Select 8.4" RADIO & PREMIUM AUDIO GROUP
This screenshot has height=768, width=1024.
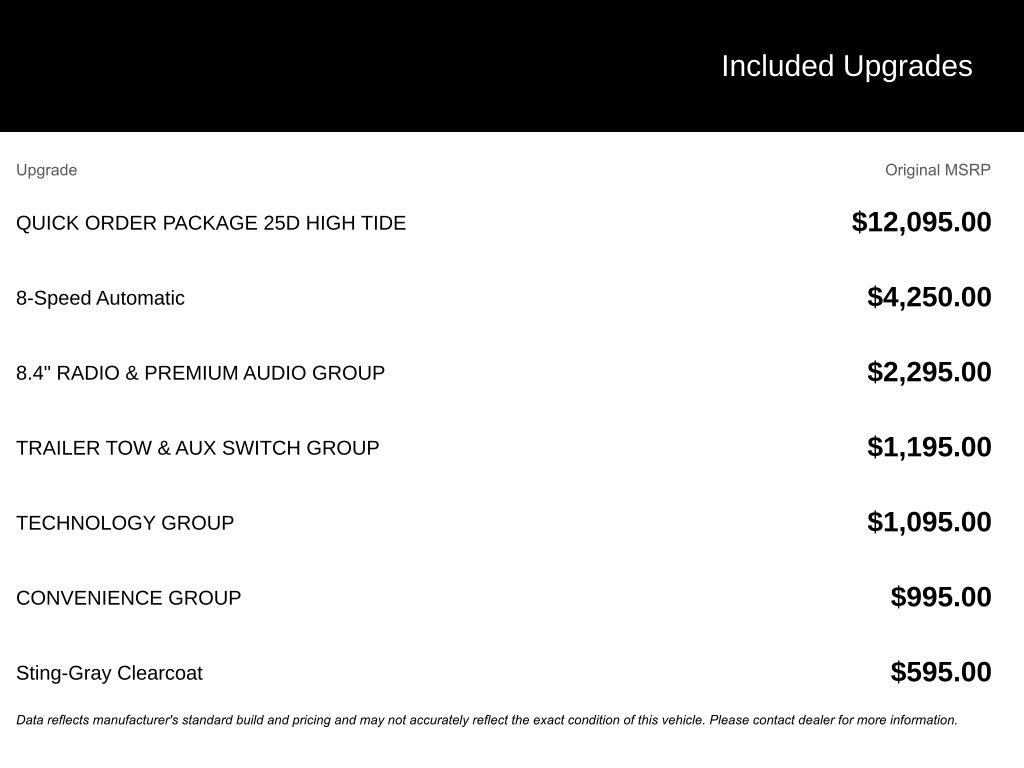[200, 373]
